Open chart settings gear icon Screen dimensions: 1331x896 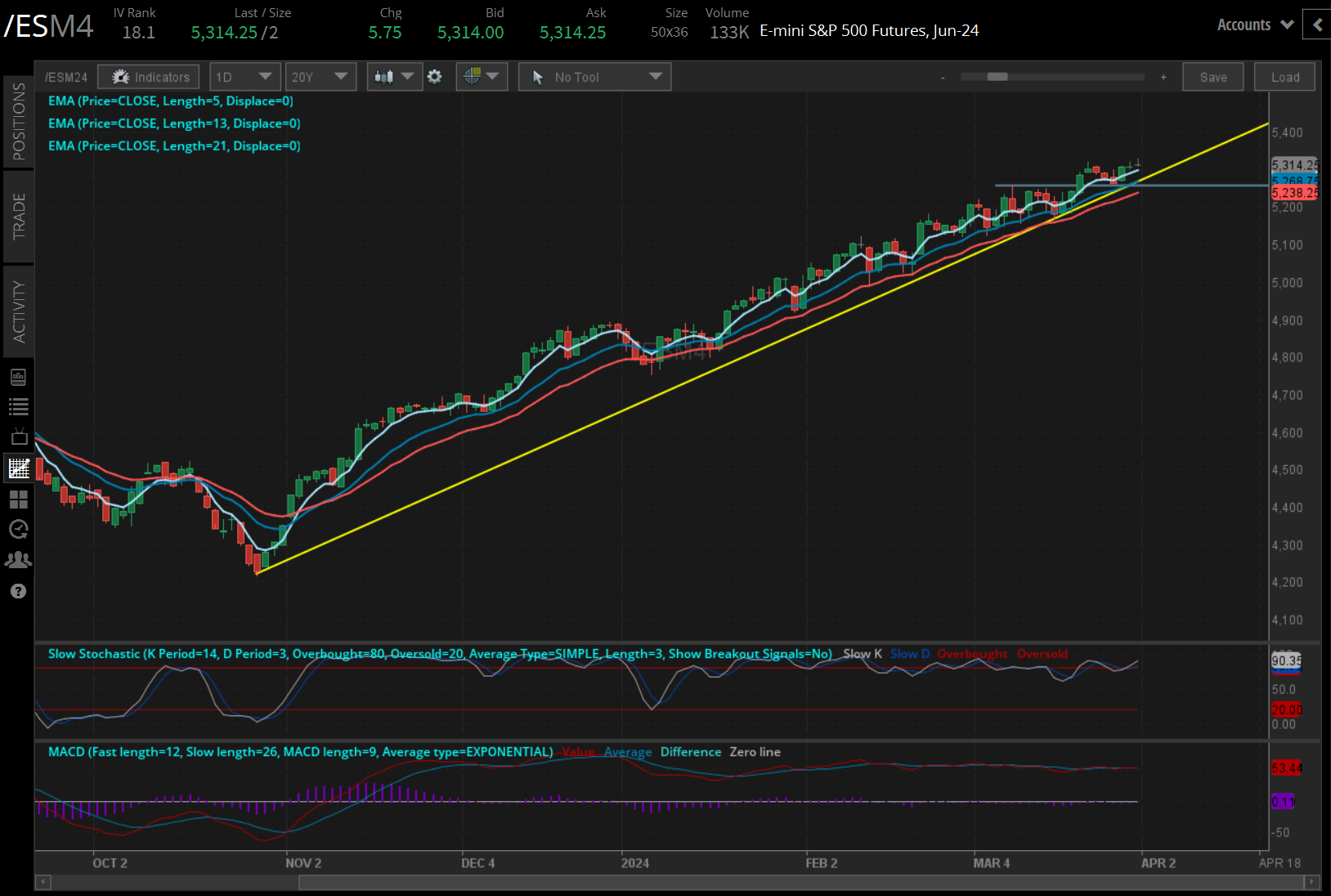(x=435, y=77)
